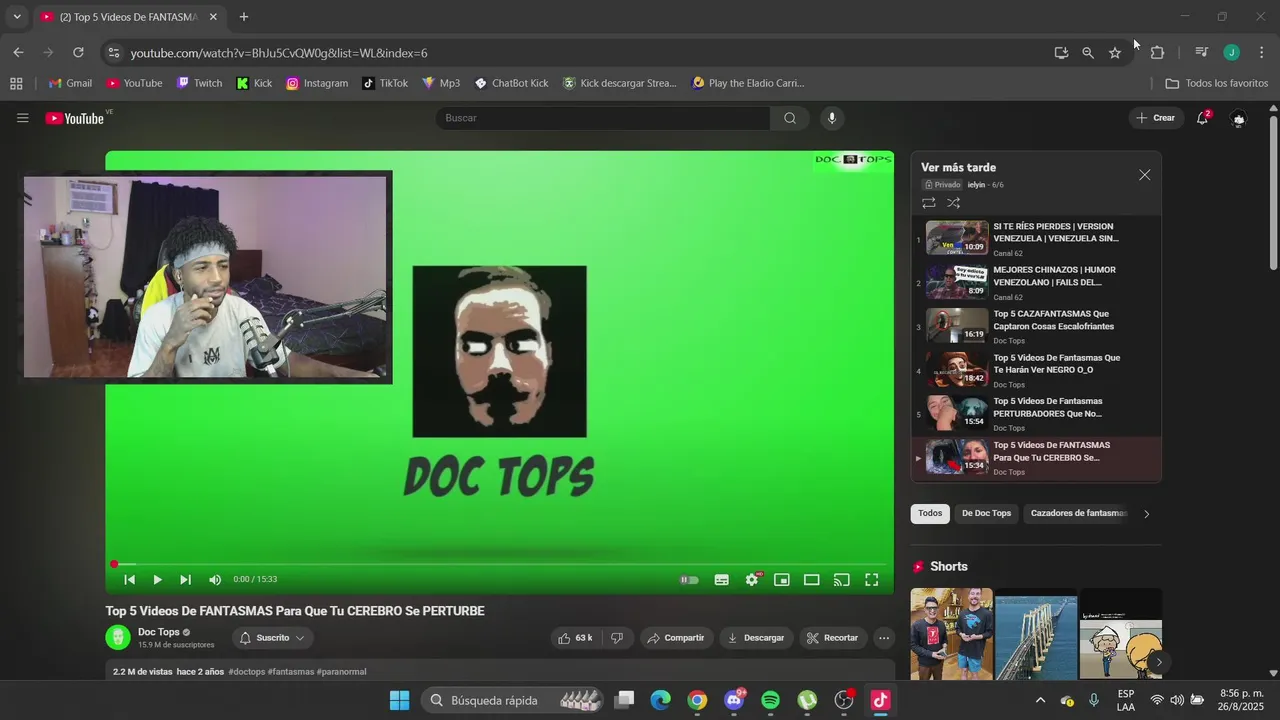Screen dimensions: 1280x720
Task: Show next Shorts with arrow
Action: (1158, 662)
